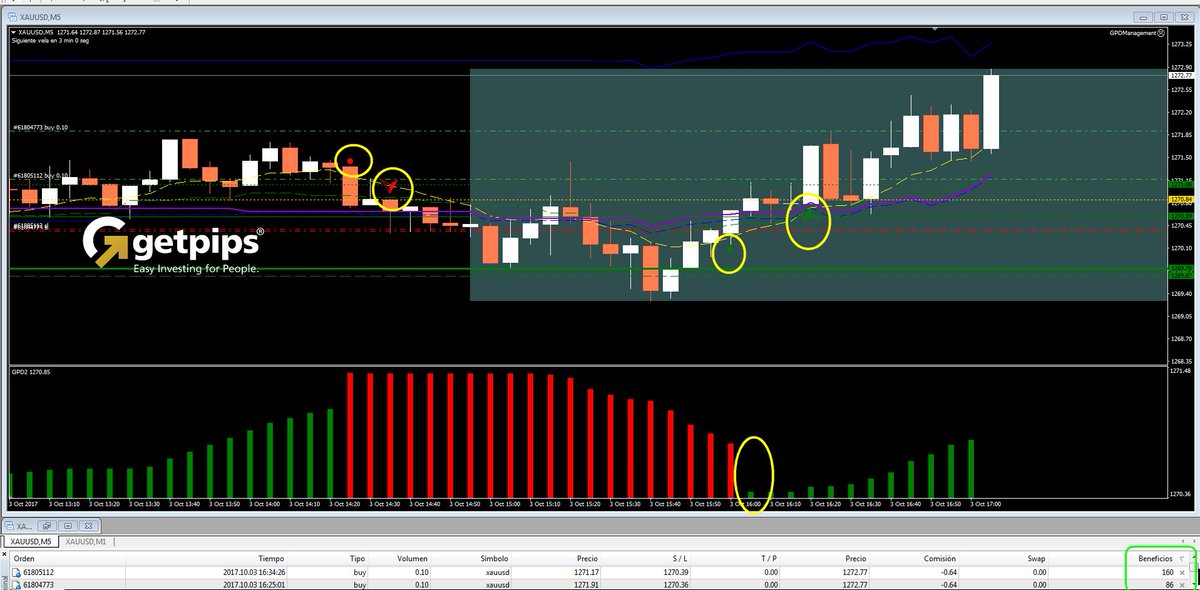Click the order icon for ticket 61805112
The height and width of the screenshot is (590, 1200).
(x=14, y=572)
